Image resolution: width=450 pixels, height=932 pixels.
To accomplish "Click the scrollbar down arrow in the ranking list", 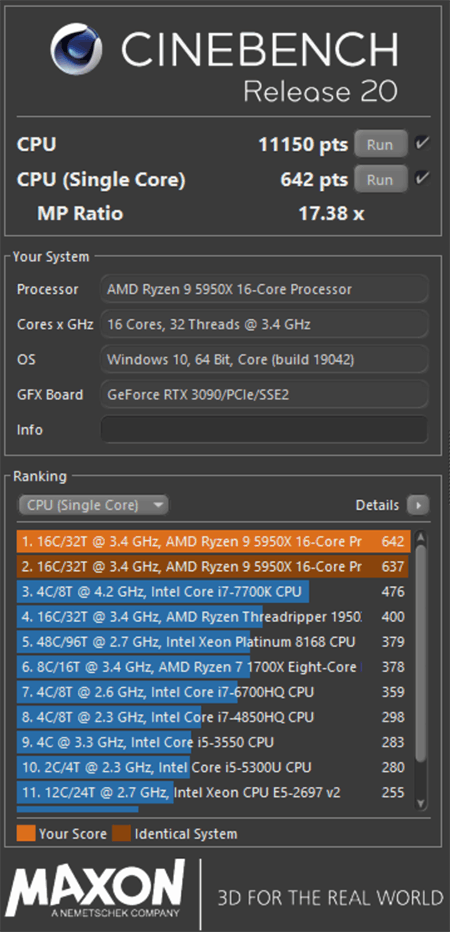I will point(421,803).
